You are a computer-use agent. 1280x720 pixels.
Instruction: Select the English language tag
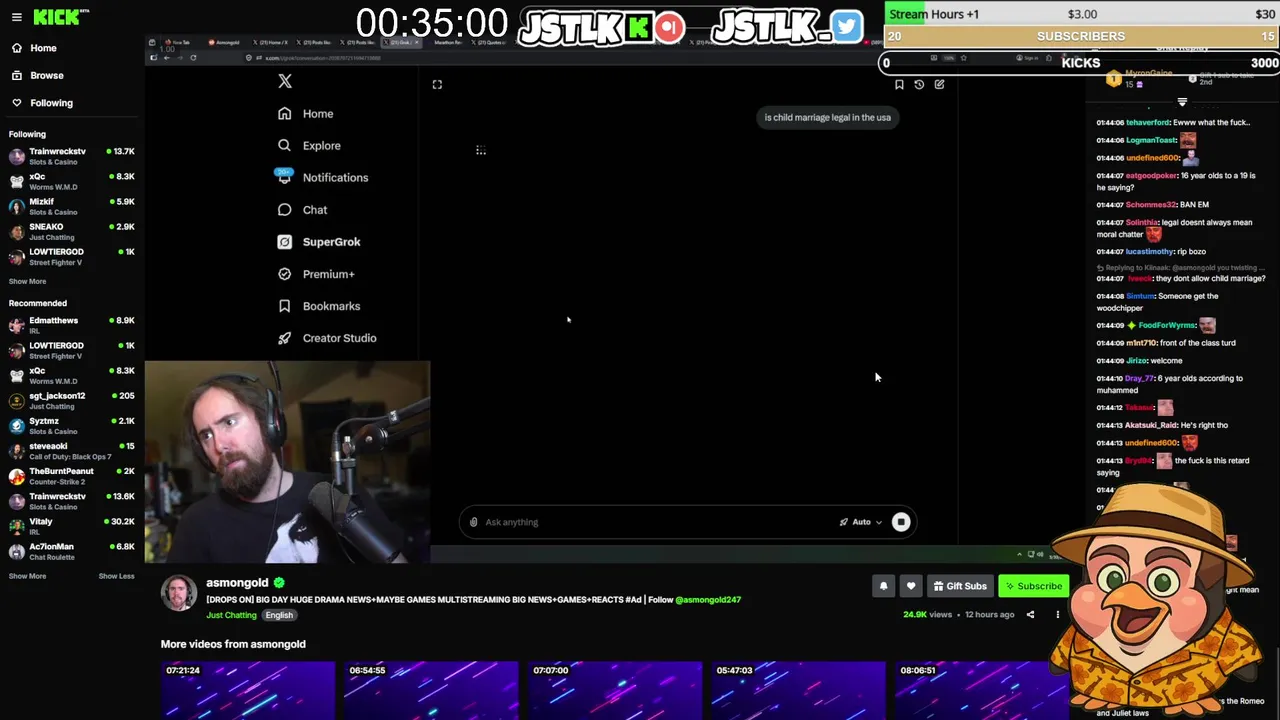coord(279,615)
